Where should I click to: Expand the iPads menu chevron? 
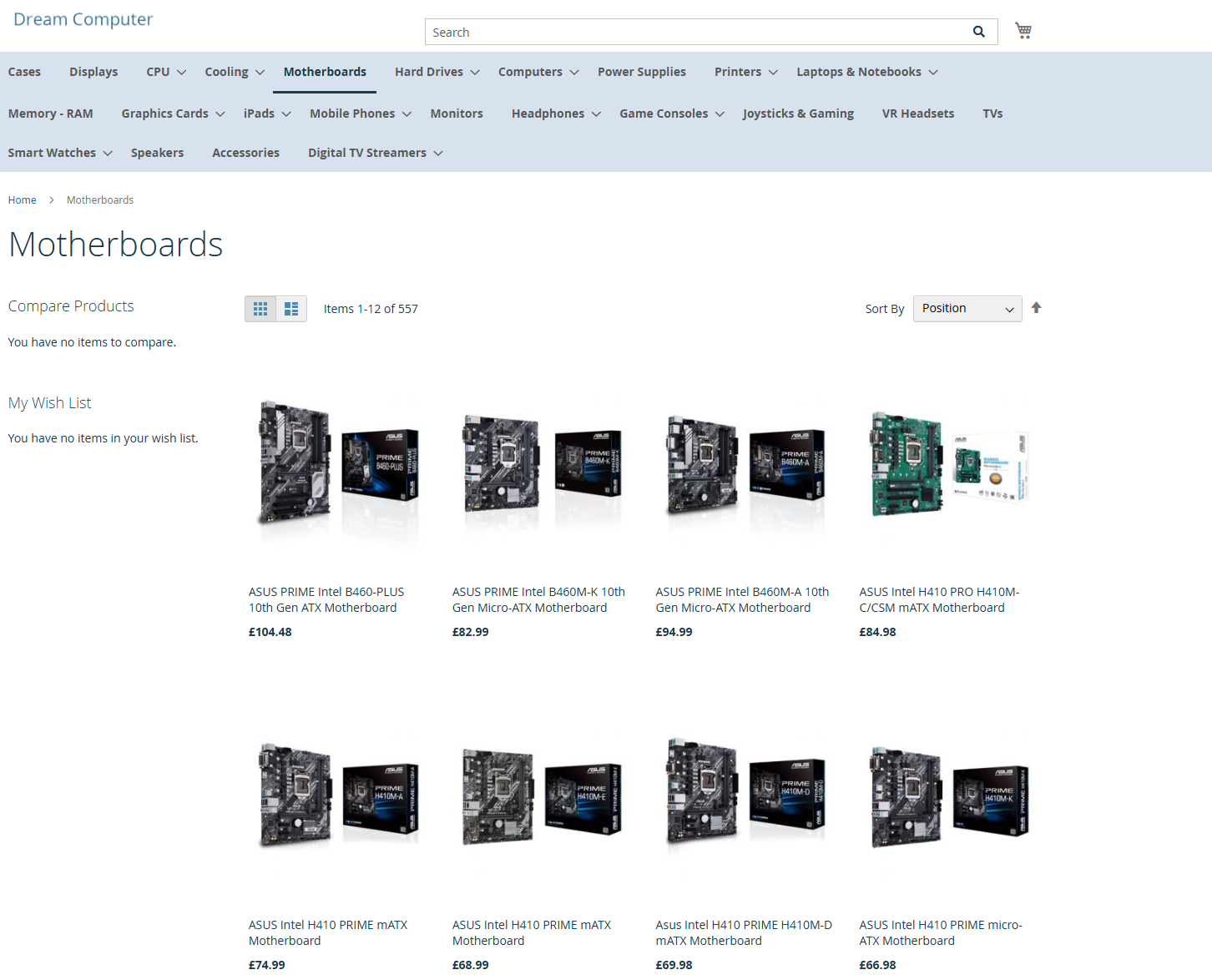tap(286, 114)
